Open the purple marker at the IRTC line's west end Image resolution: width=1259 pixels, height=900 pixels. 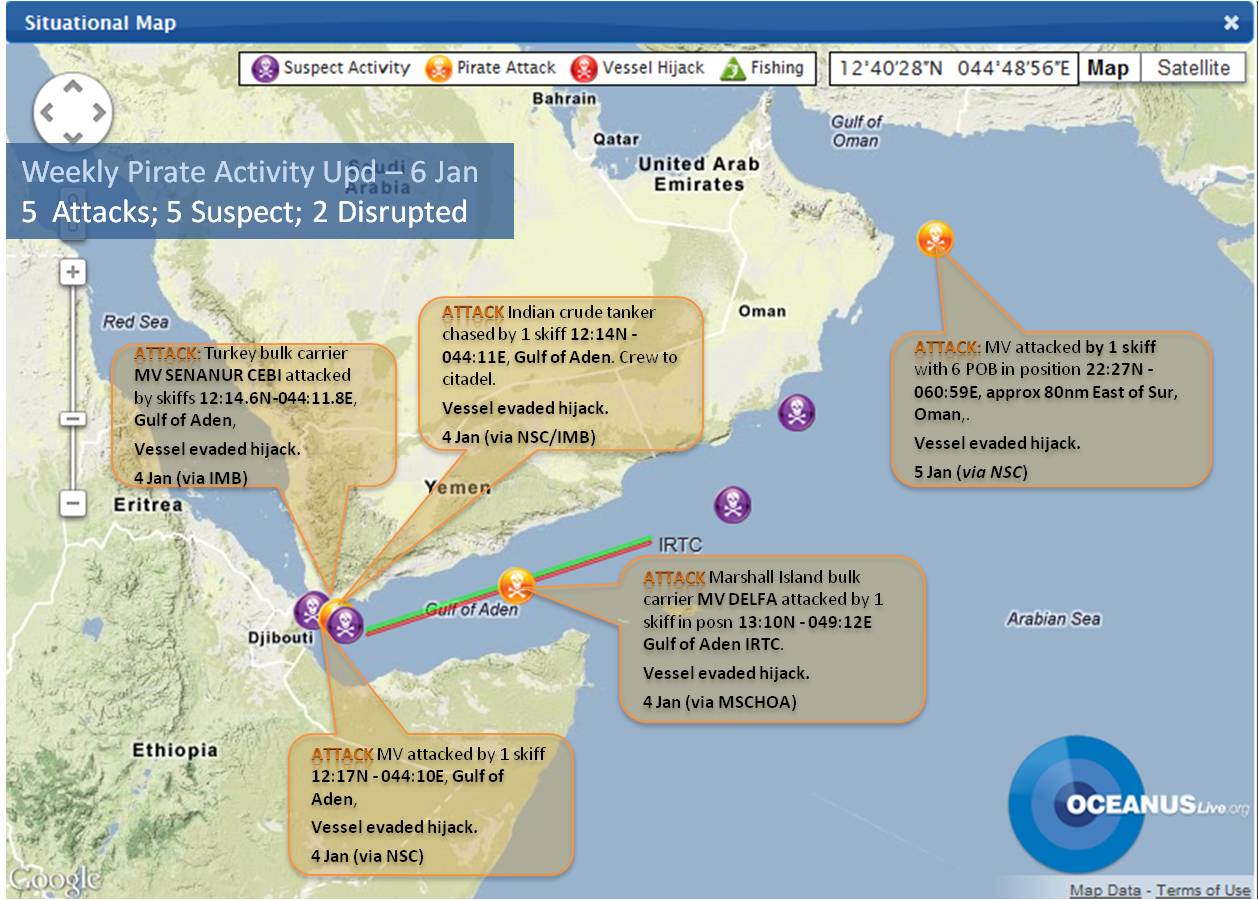pos(347,626)
